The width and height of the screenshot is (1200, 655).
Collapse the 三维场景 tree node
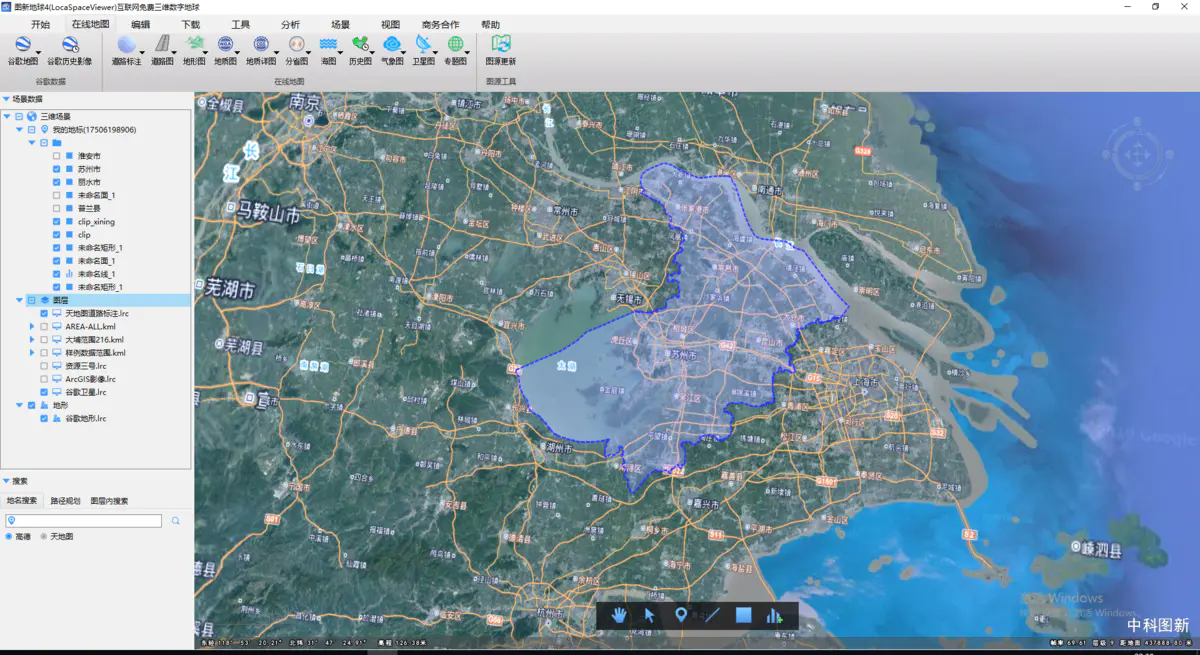pos(7,116)
